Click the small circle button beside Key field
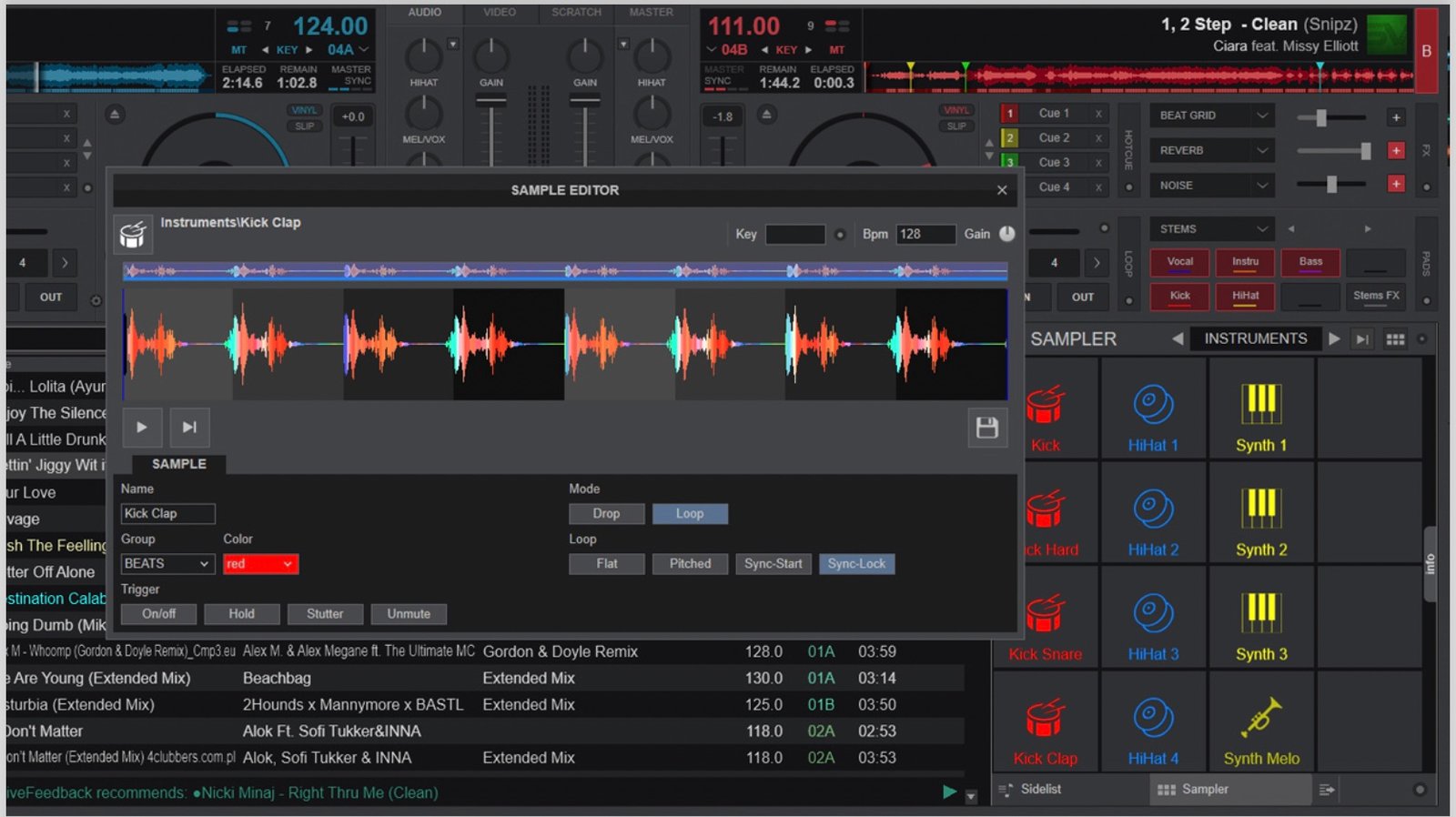This screenshot has width=1456, height=817. tap(840, 235)
